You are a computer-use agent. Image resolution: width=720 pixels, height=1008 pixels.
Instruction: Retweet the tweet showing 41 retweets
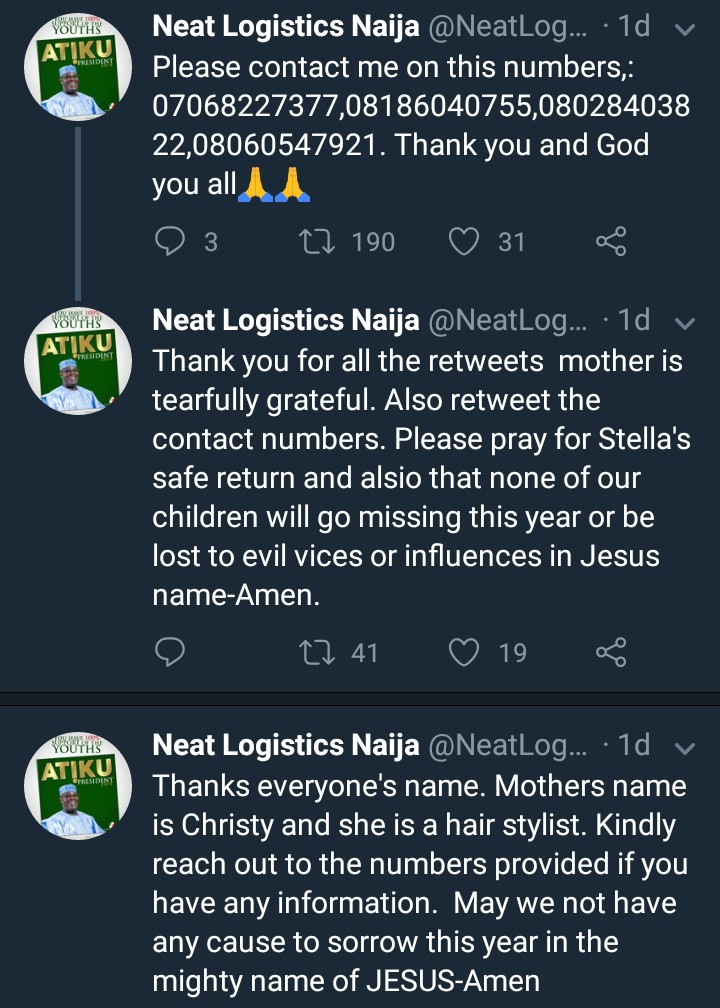pyautogui.click(x=317, y=653)
